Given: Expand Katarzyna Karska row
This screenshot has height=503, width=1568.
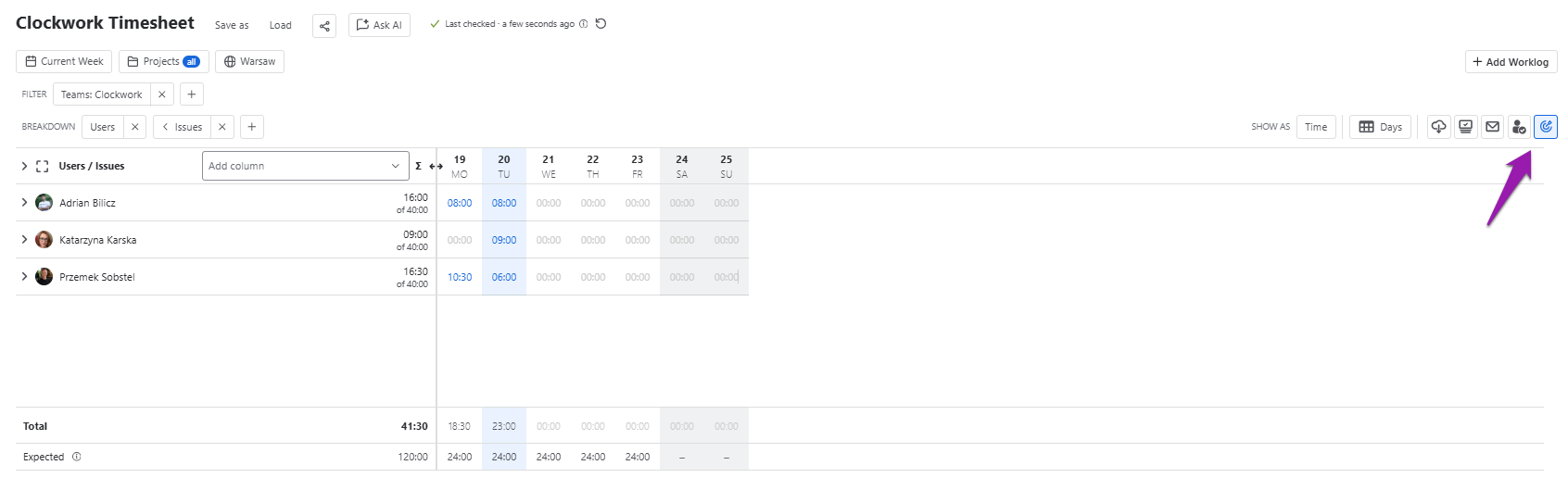Looking at the screenshot, I should [x=24, y=239].
